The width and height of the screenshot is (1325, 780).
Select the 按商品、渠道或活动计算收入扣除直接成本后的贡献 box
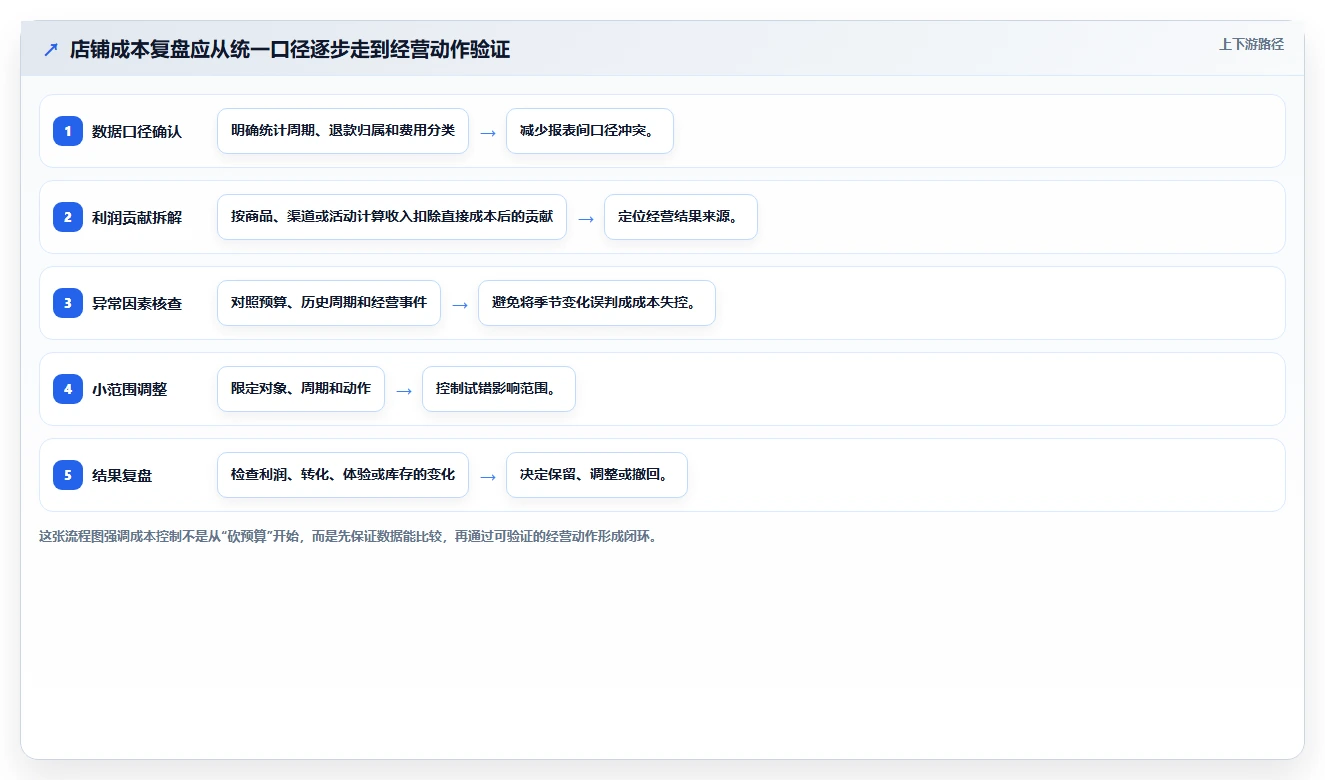[392, 217]
